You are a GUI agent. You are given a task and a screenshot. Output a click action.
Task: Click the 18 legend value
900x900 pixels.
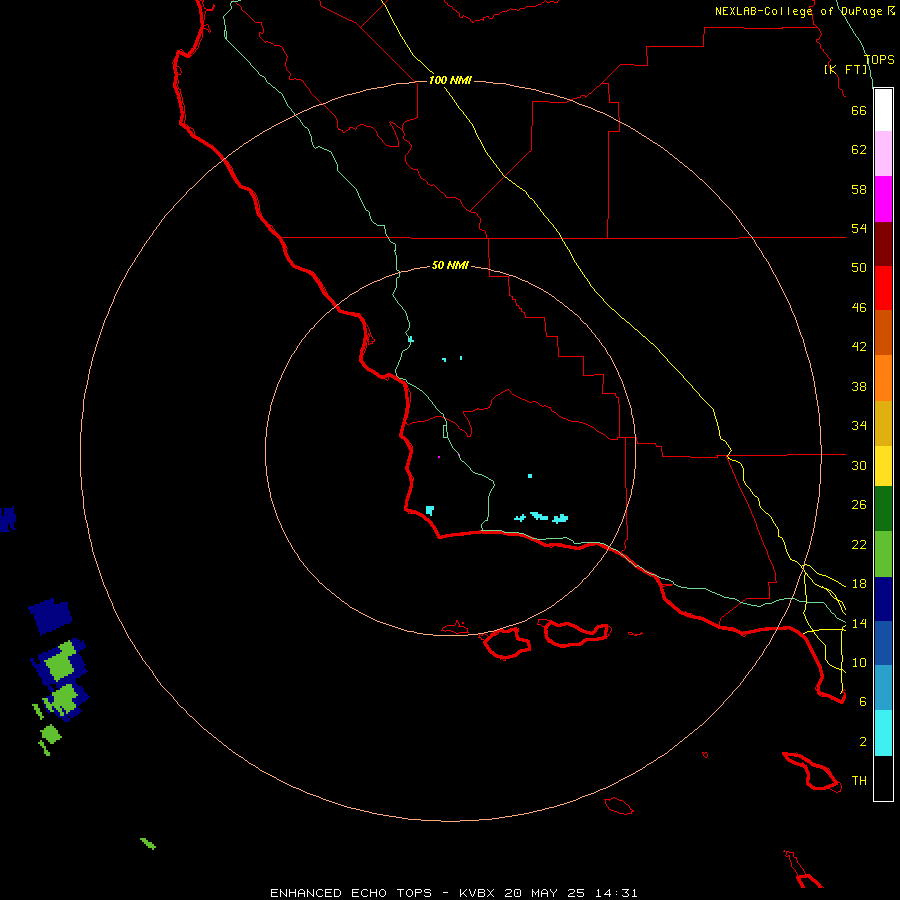(x=859, y=584)
